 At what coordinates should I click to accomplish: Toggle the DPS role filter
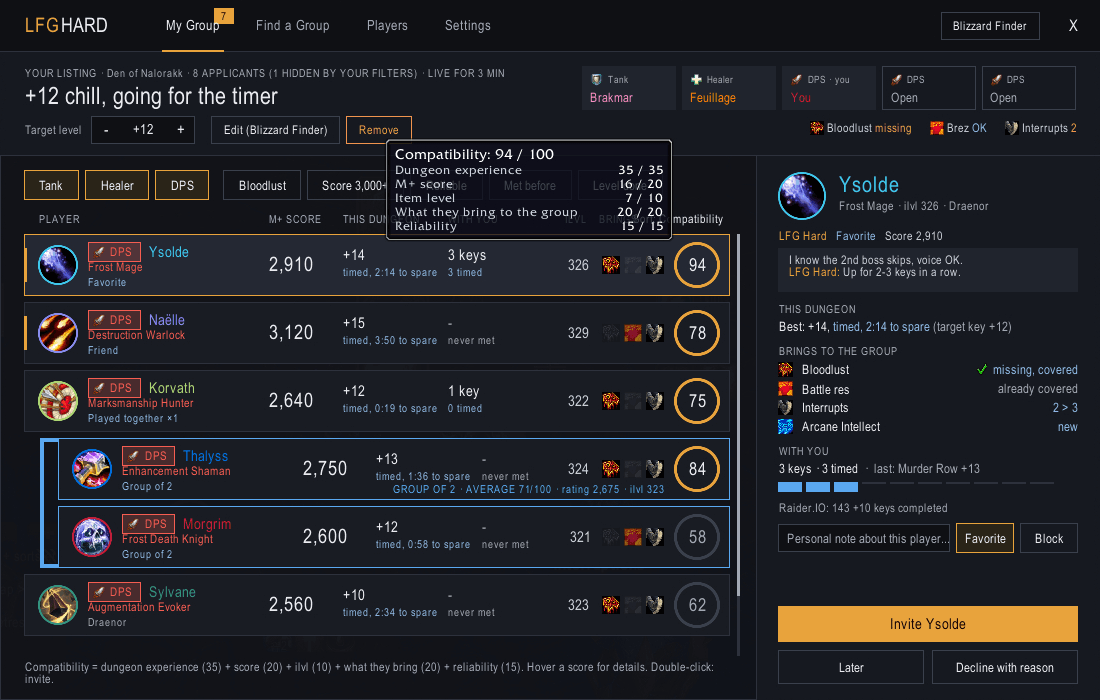(182, 185)
